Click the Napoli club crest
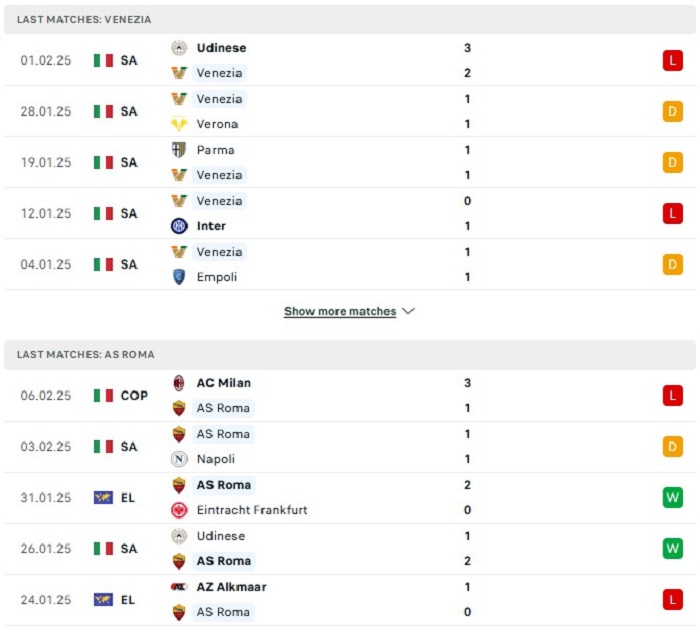The width and height of the screenshot is (700, 632). [x=179, y=459]
